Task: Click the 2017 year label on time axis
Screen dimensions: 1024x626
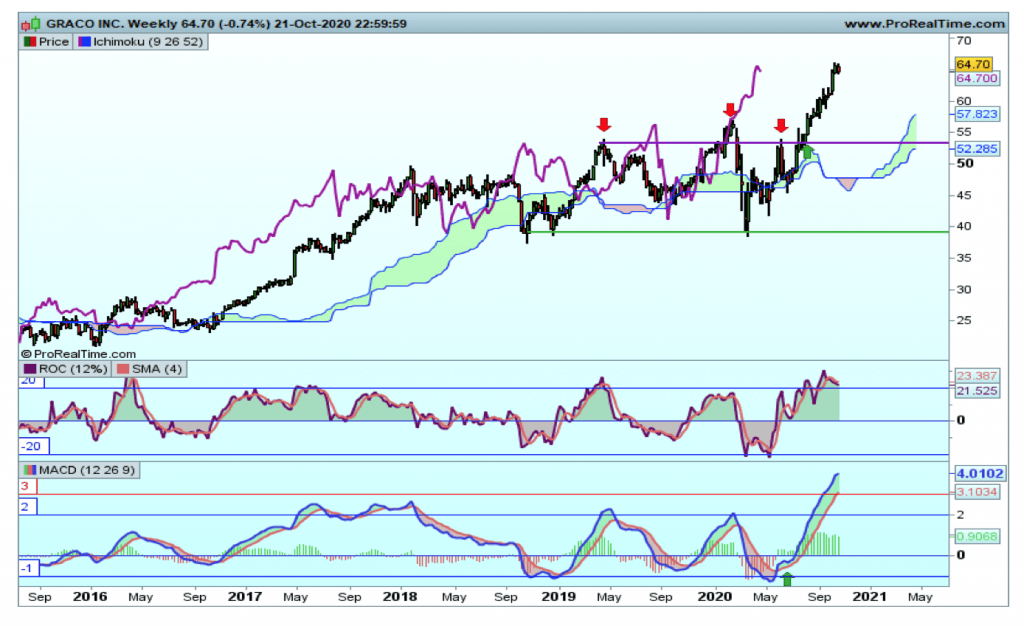Action: click(245, 597)
